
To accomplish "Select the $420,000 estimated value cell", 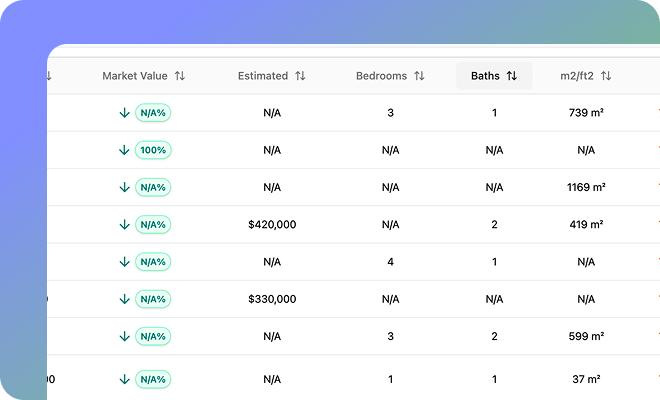I will coord(272,225).
